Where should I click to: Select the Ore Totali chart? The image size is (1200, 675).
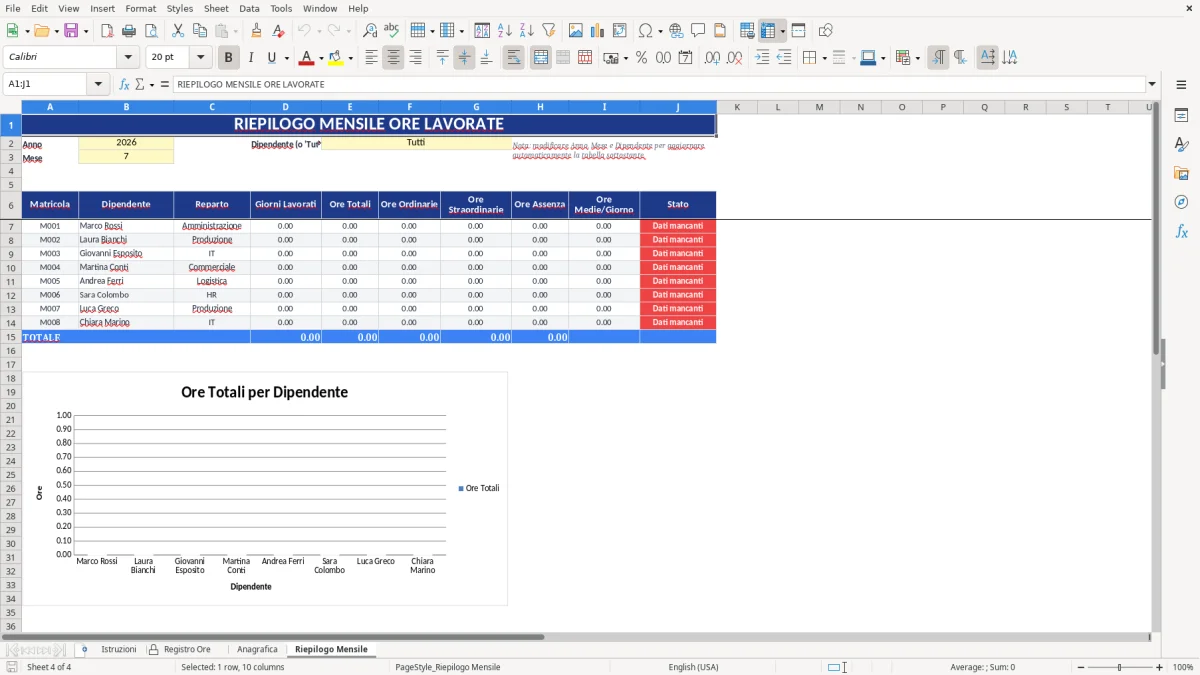point(265,488)
